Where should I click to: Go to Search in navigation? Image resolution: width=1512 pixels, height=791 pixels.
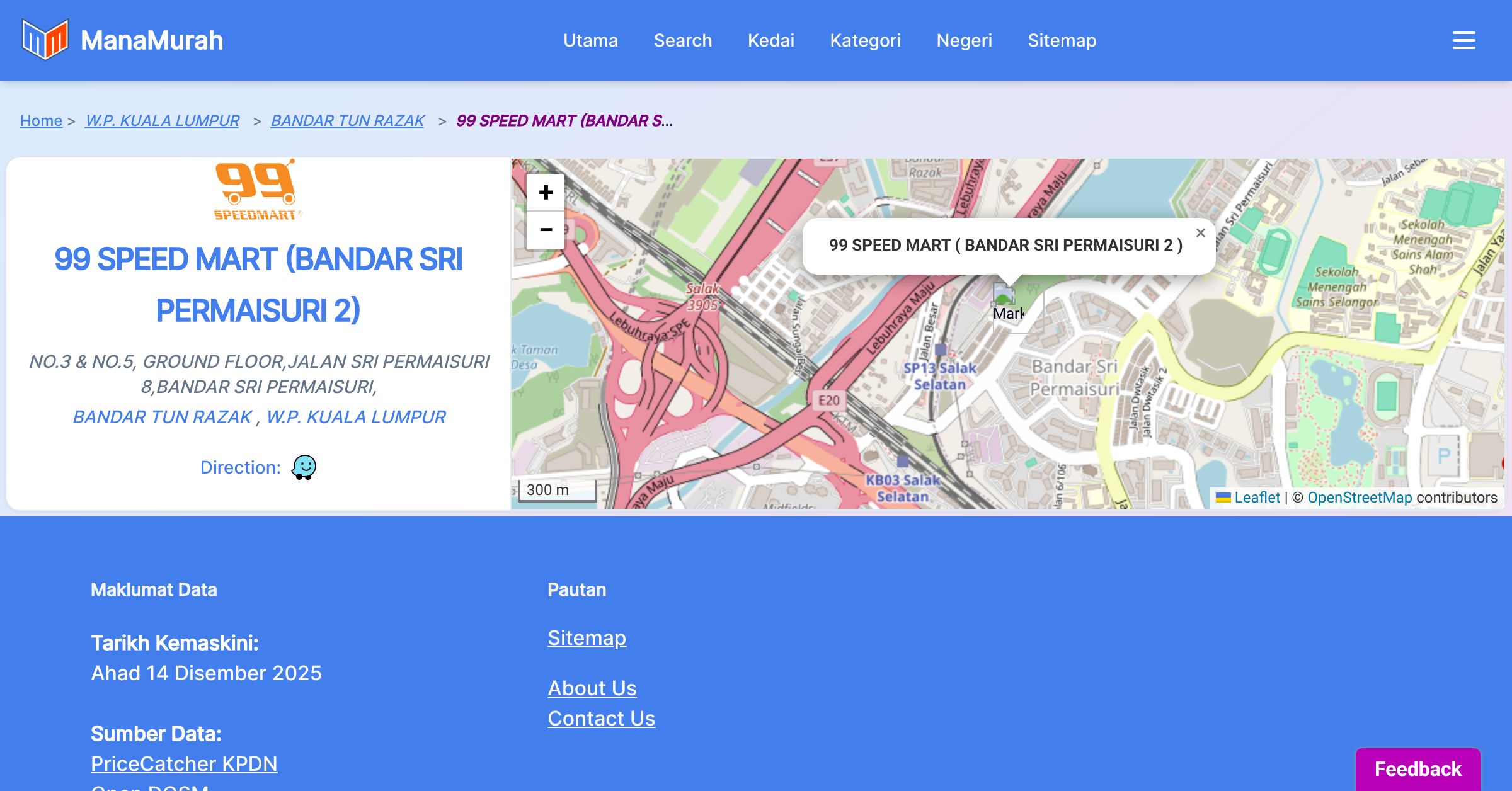pyautogui.click(x=682, y=40)
